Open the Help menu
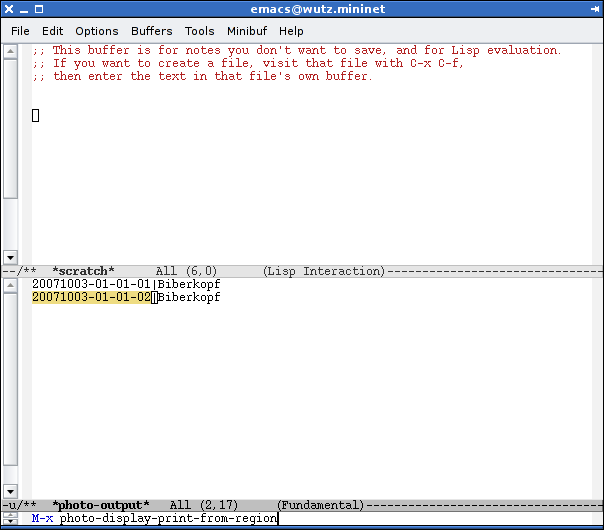 [291, 31]
